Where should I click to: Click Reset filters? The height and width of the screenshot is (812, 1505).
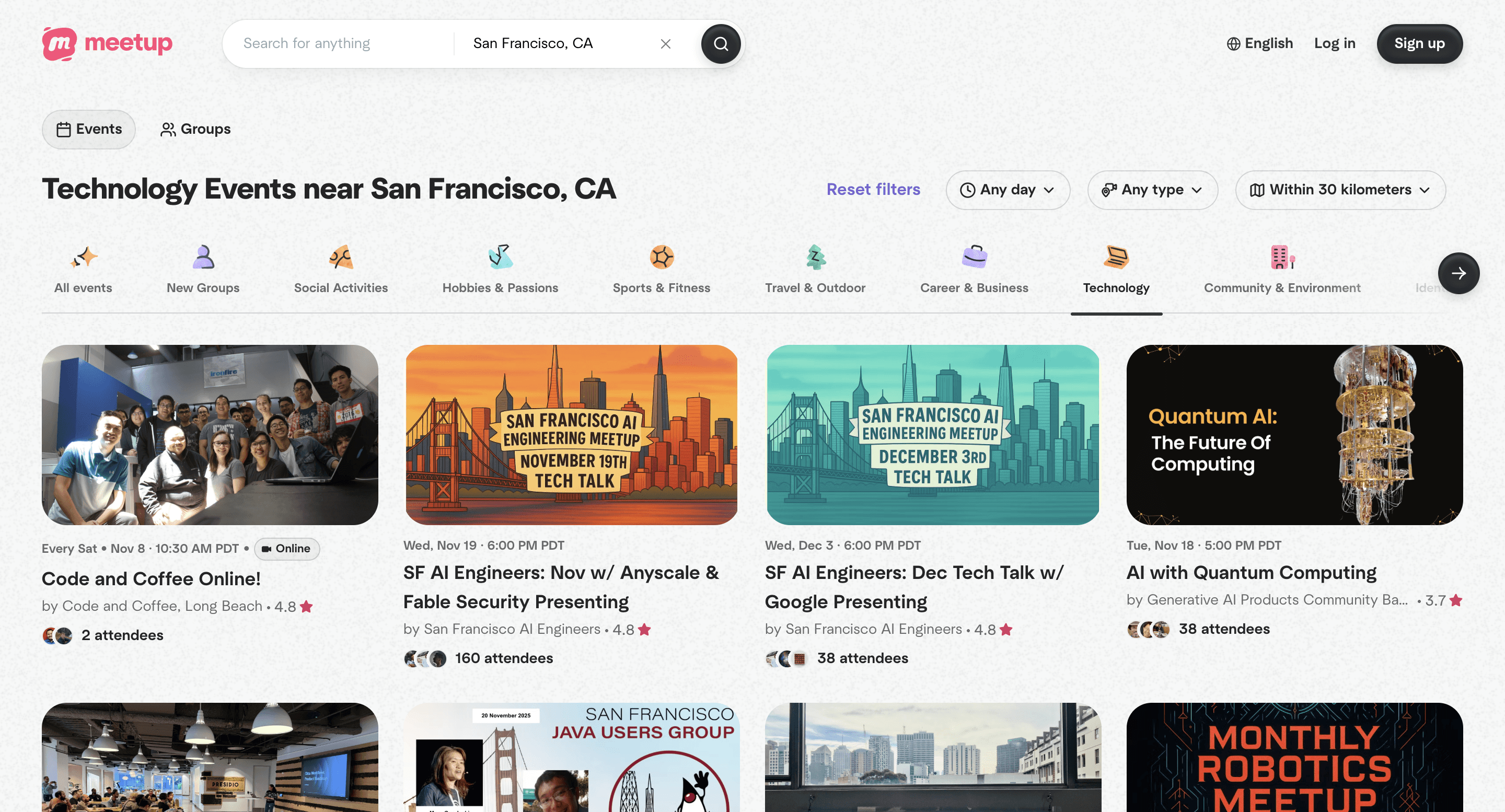point(873,189)
